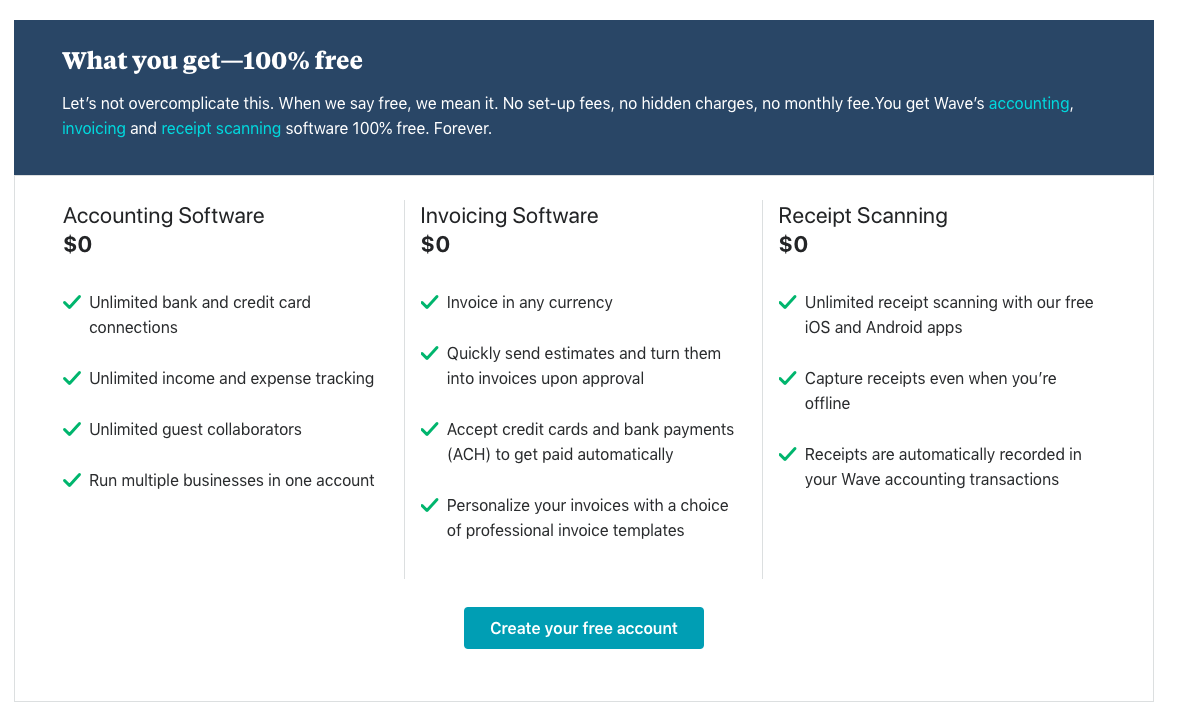
Task: Click the 'Accounting Software' heading
Action: pos(164,216)
